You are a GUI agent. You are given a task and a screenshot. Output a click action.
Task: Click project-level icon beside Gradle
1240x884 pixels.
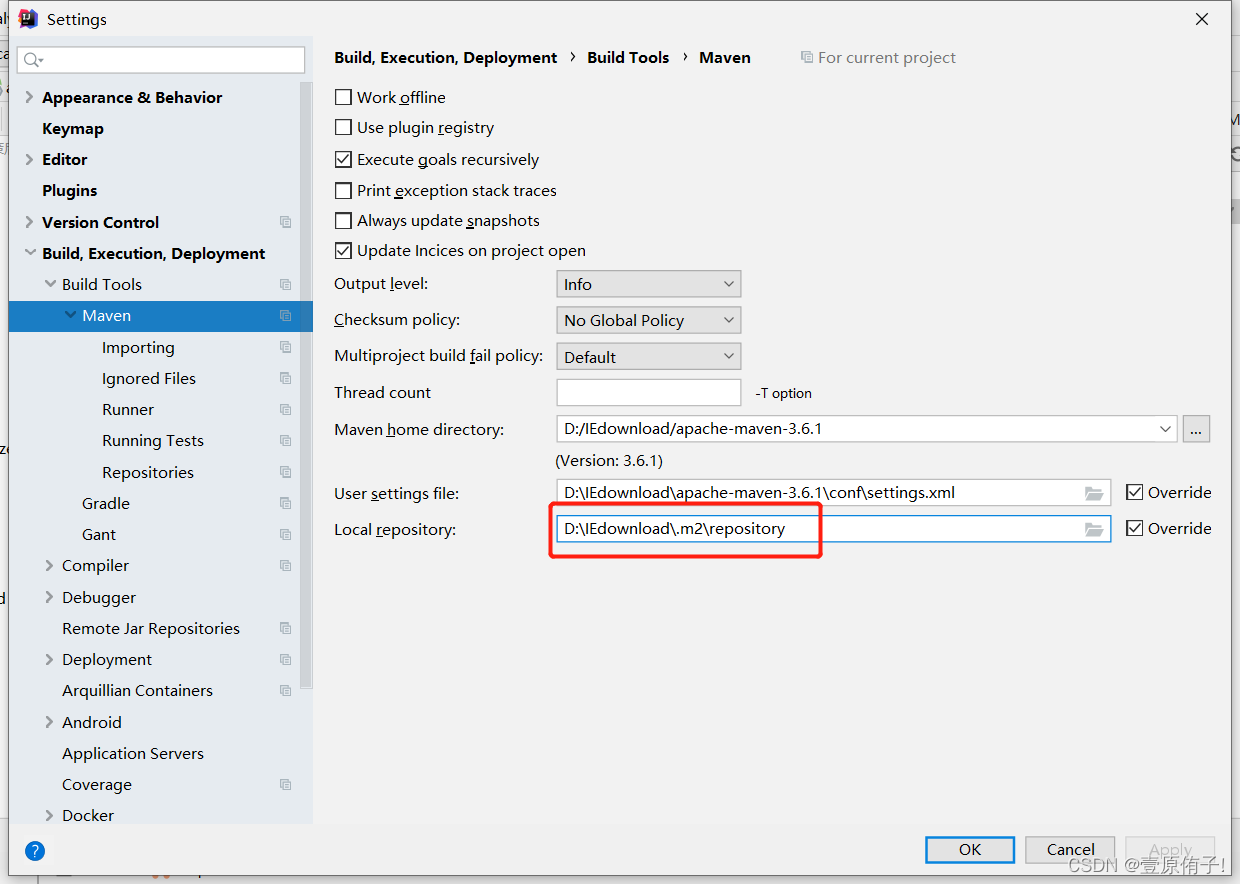(286, 503)
